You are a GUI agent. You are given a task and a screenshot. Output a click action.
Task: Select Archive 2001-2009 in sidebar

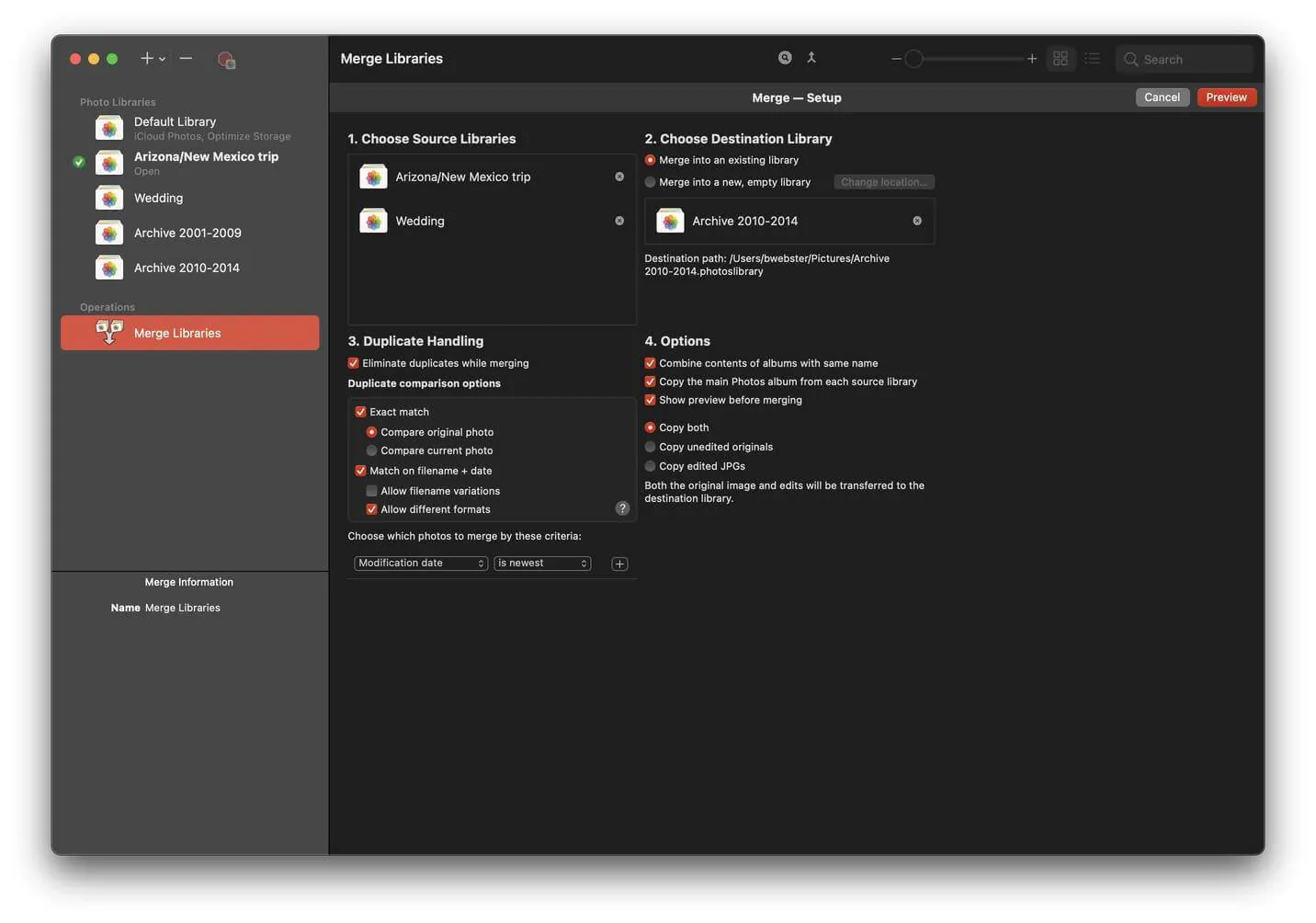pyautogui.click(x=189, y=233)
